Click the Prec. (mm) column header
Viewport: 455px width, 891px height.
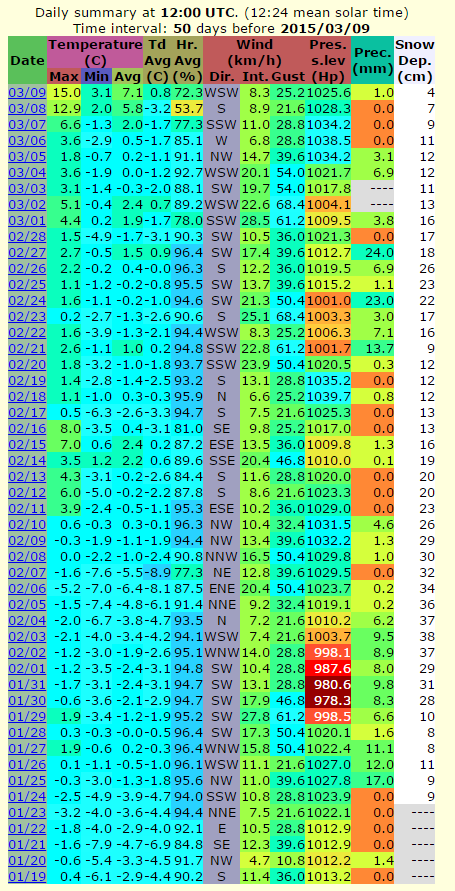[x=372, y=60]
